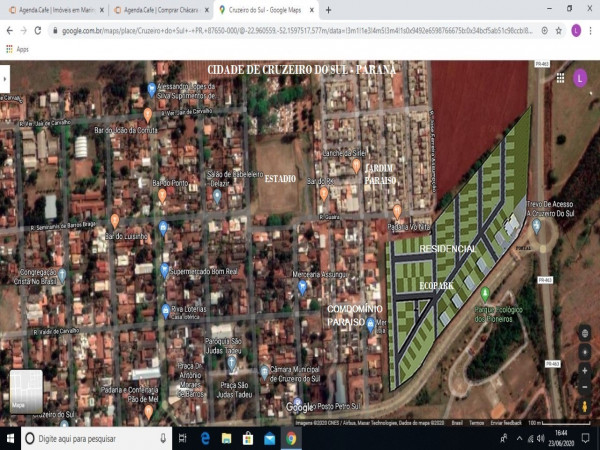Open the purple Google account avatar on map

(580, 76)
